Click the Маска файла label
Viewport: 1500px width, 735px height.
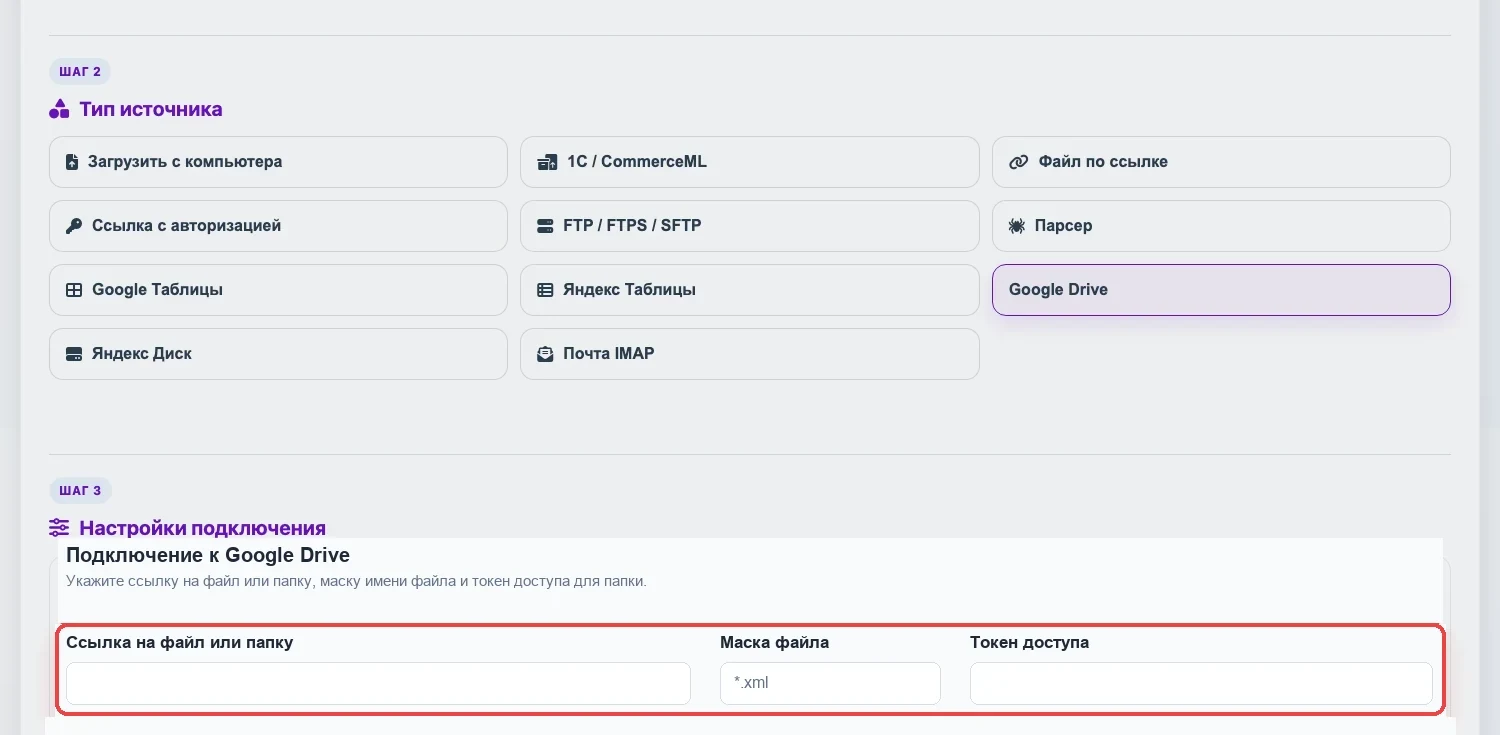(x=774, y=643)
